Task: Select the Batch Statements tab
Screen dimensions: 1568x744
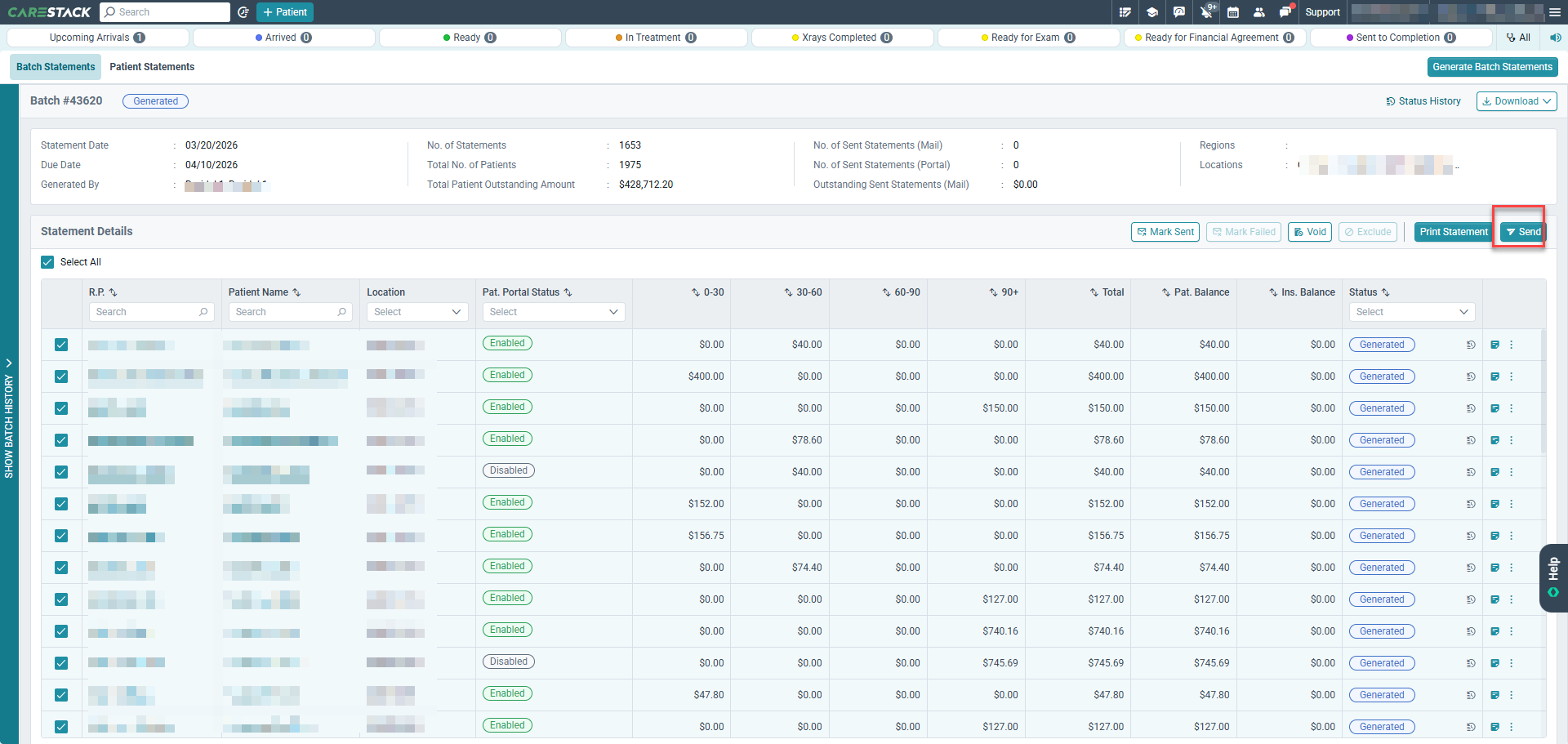Action: 56,67
